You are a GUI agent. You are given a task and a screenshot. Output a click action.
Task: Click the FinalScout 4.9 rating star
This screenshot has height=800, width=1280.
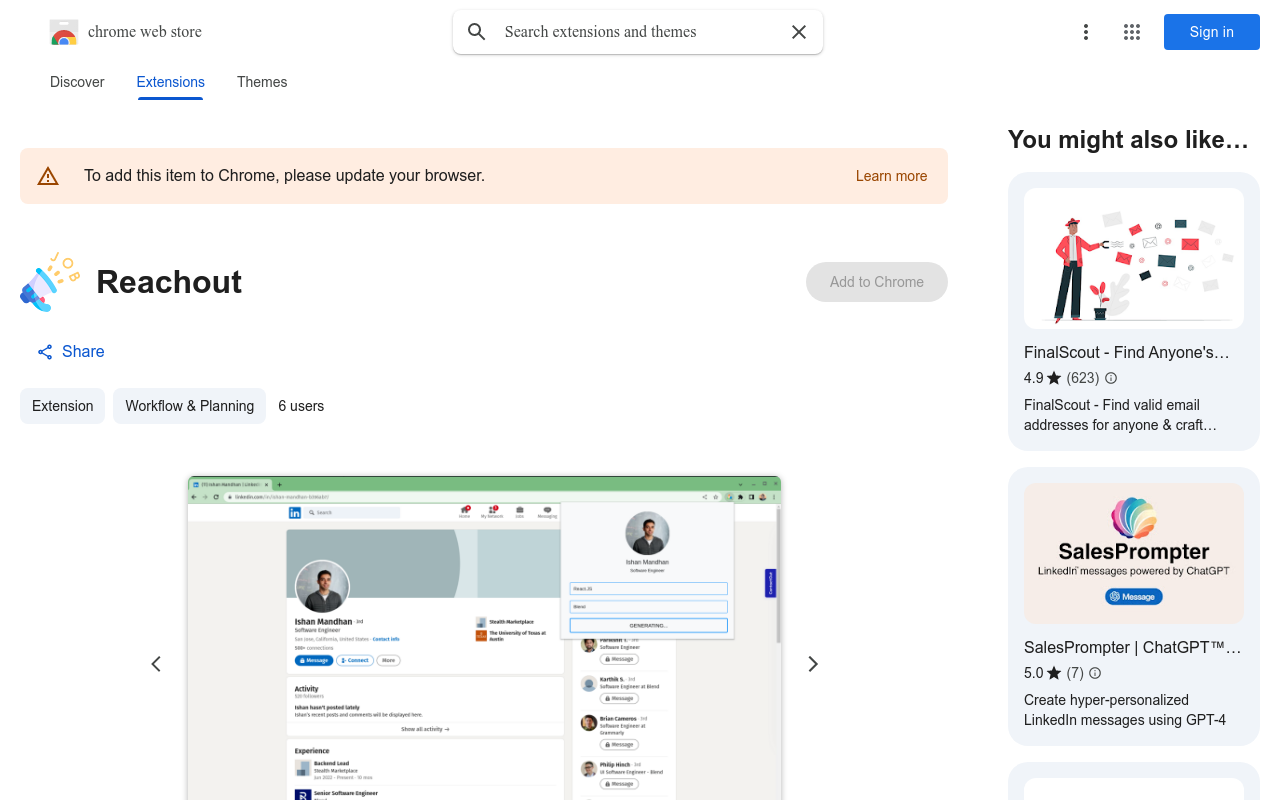[x=1054, y=378]
